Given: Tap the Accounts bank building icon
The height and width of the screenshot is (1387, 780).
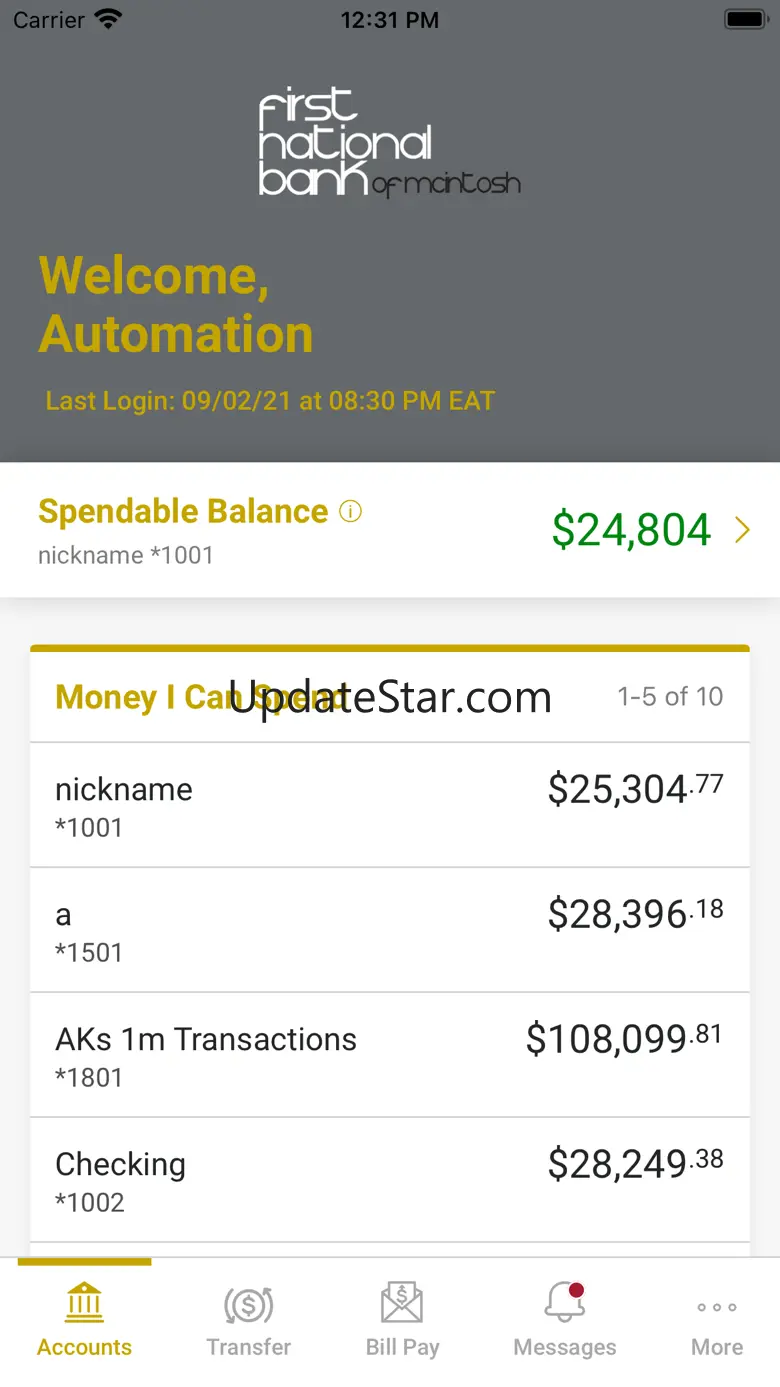Looking at the screenshot, I should coord(84,1303).
